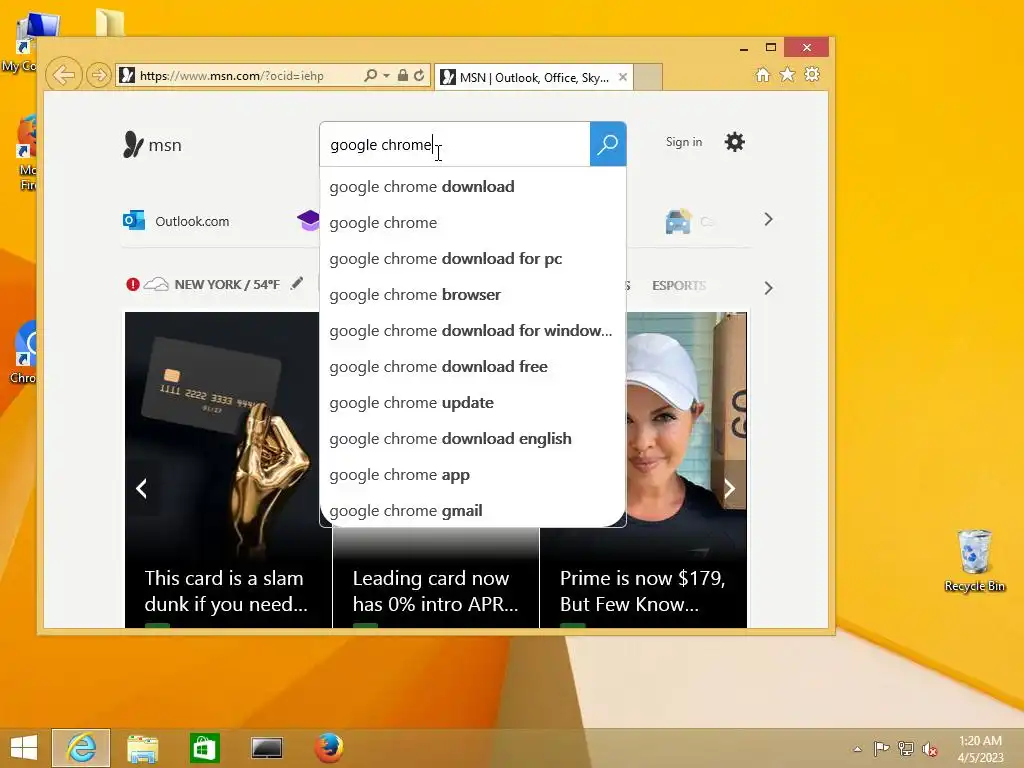Click the address bar search magnifier icon
This screenshot has width=1024, height=768.
coord(370,76)
